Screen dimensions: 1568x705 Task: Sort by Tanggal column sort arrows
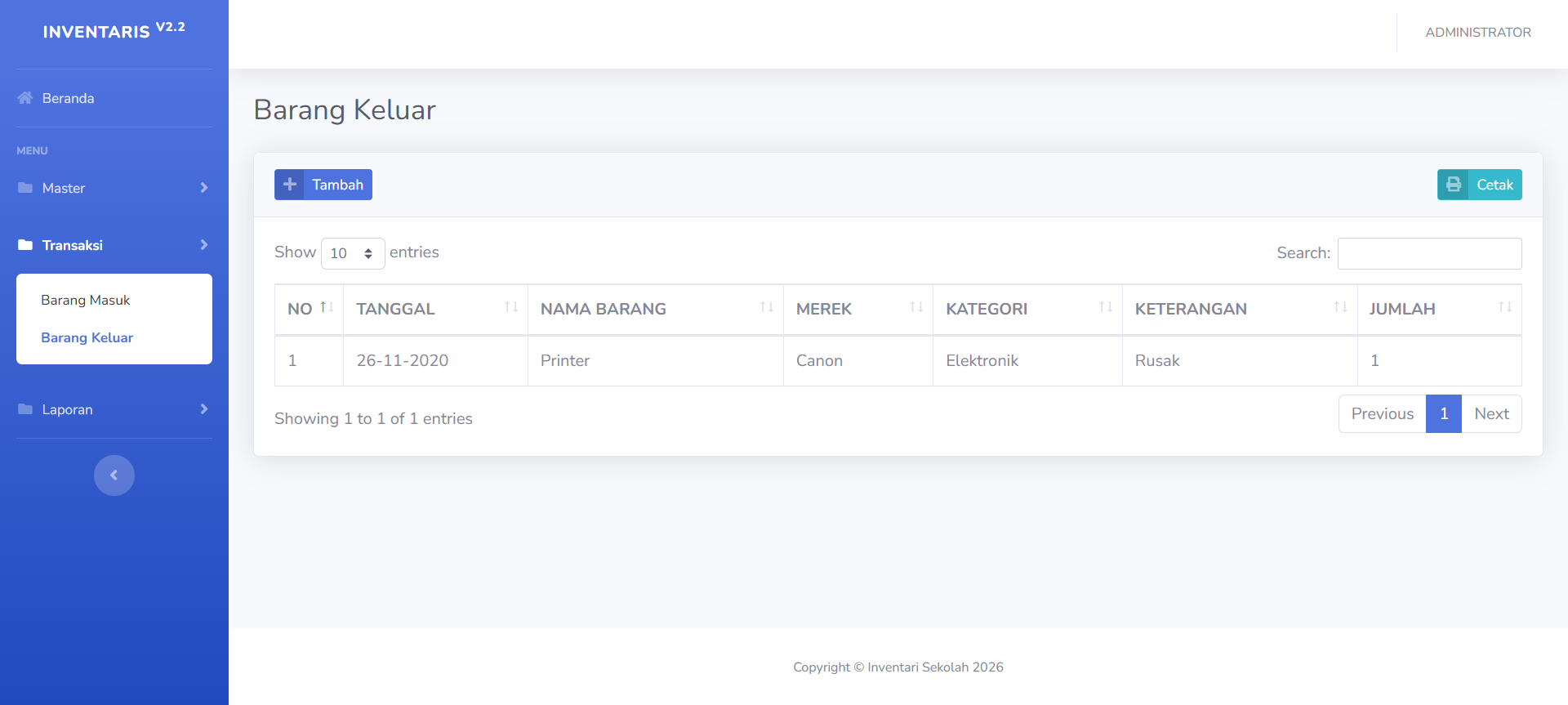511,307
